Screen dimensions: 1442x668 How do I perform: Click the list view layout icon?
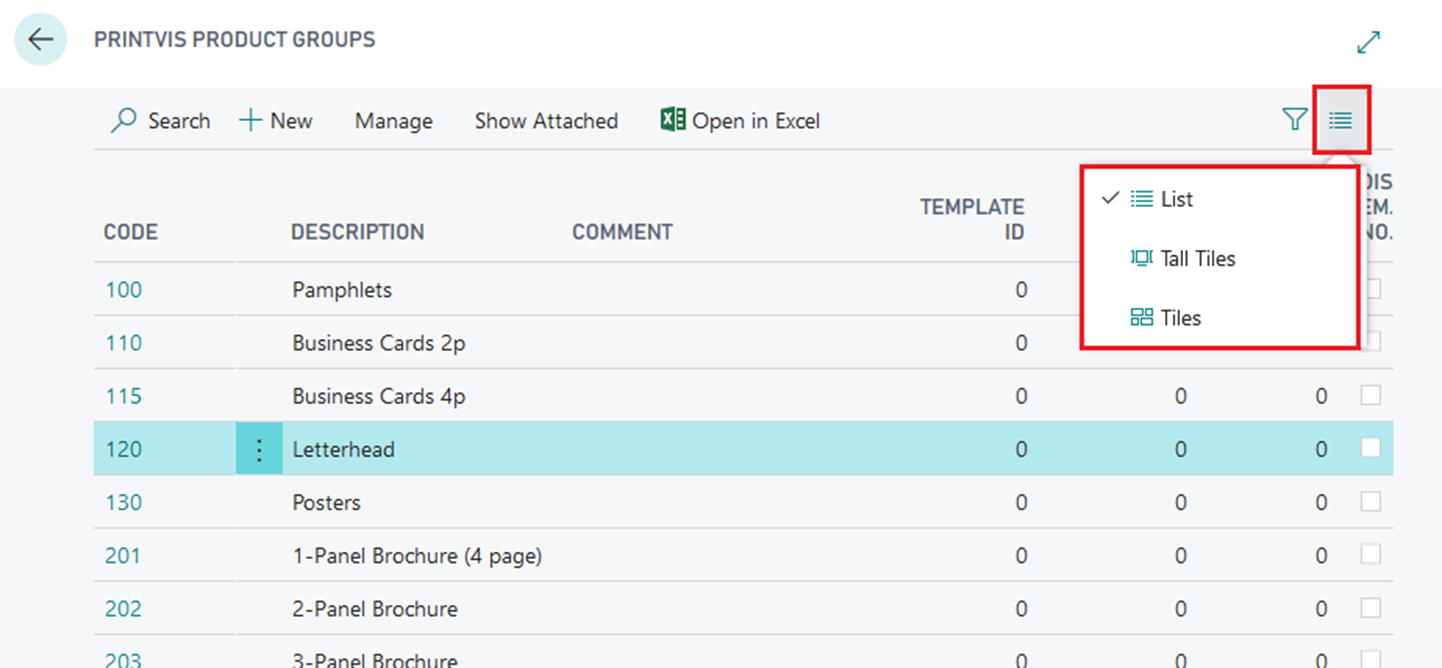[x=1340, y=120]
